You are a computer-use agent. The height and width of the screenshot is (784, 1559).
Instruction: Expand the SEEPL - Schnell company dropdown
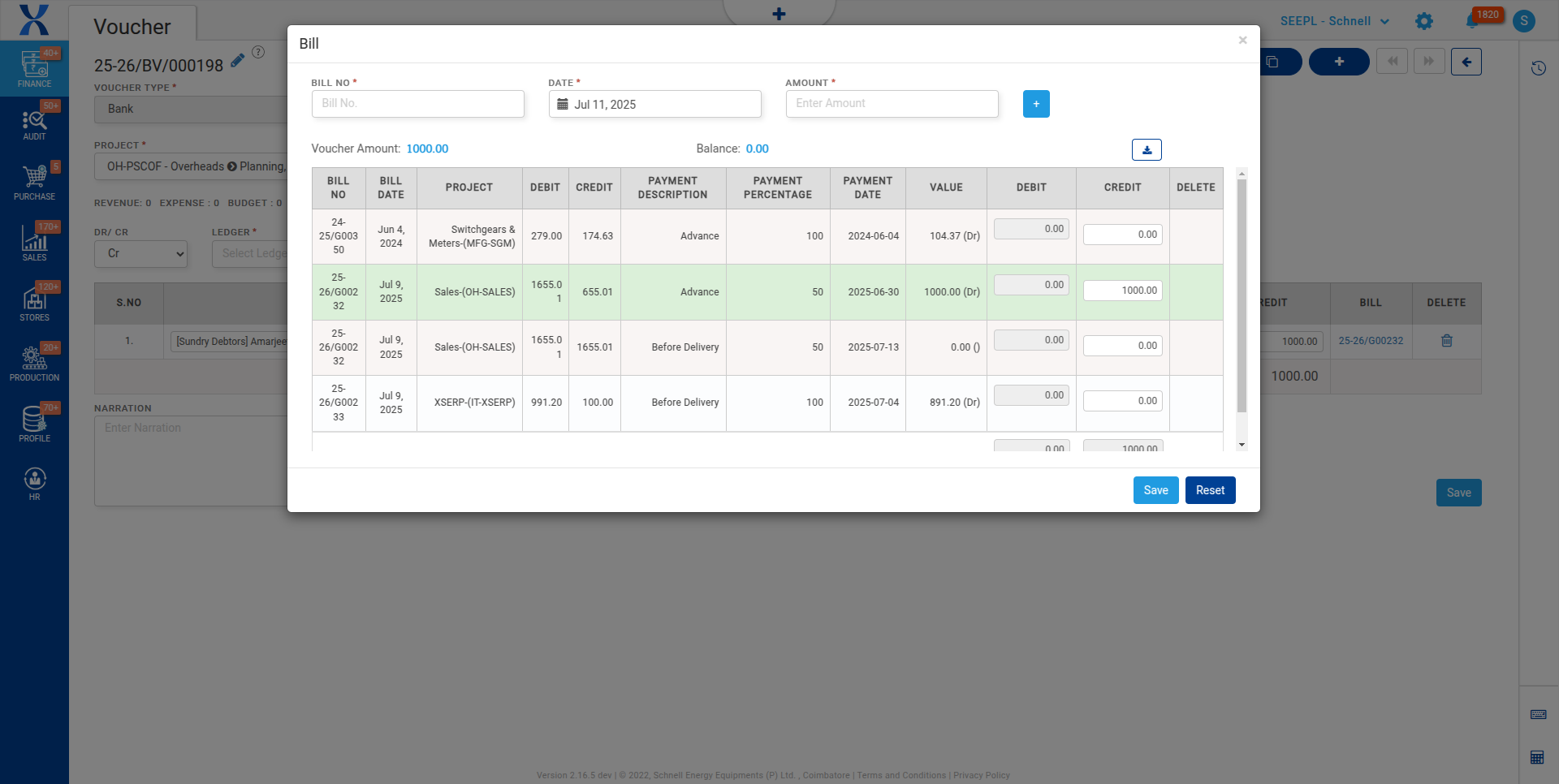click(x=1334, y=21)
